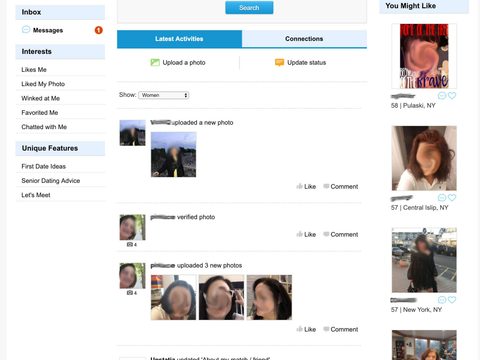Image resolution: width=480 pixels, height=360 pixels.
Task: Open the Likes Me list
Action: 34,70
